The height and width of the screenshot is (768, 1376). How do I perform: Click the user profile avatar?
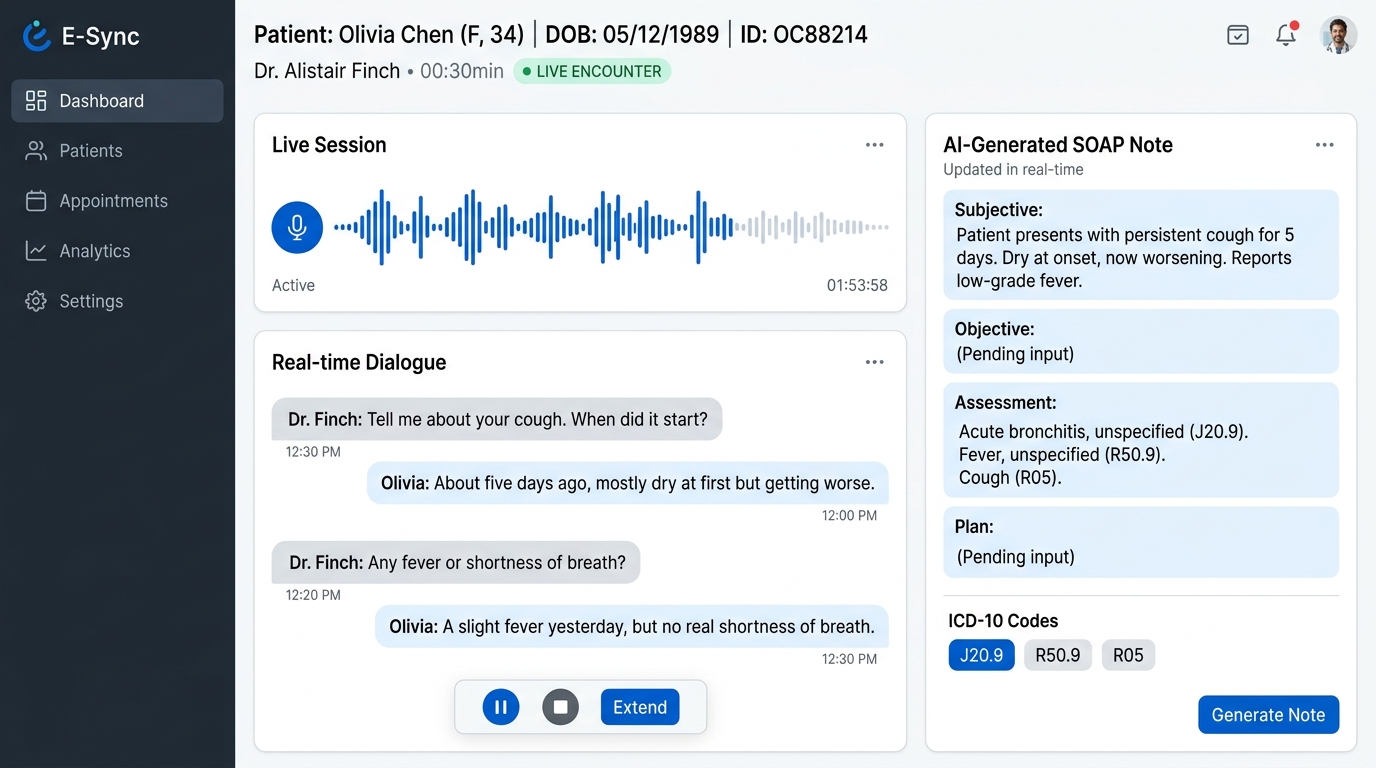click(1338, 35)
